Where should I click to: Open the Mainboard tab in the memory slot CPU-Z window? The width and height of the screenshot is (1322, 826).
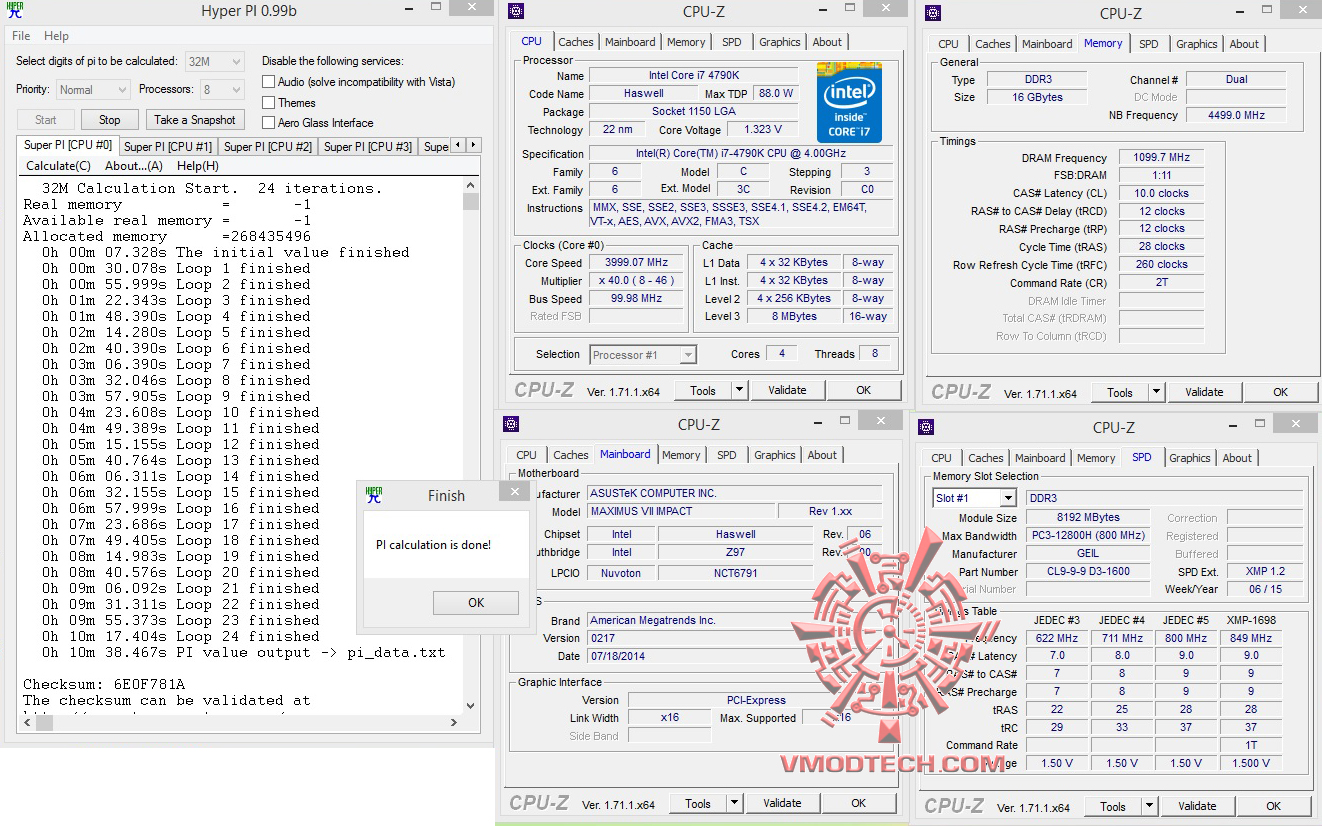[1040, 458]
